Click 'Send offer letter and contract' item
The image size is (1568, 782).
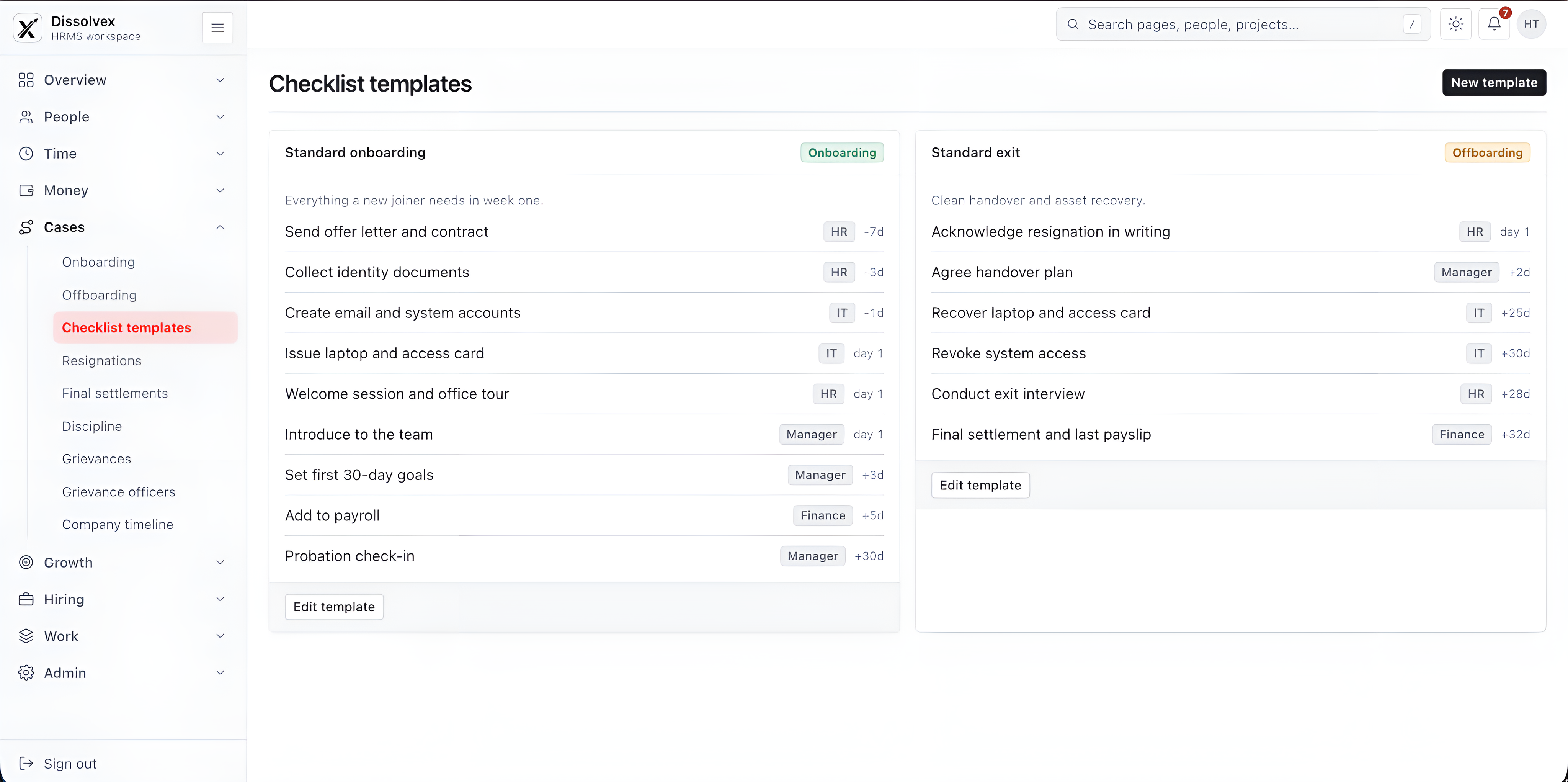tap(584, 231)
